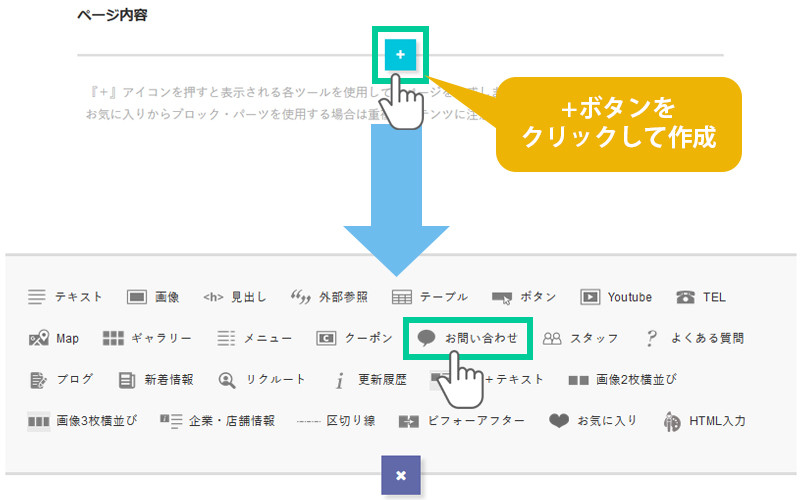
Task: Insert a テーブル table block
Action: [429, 297]
